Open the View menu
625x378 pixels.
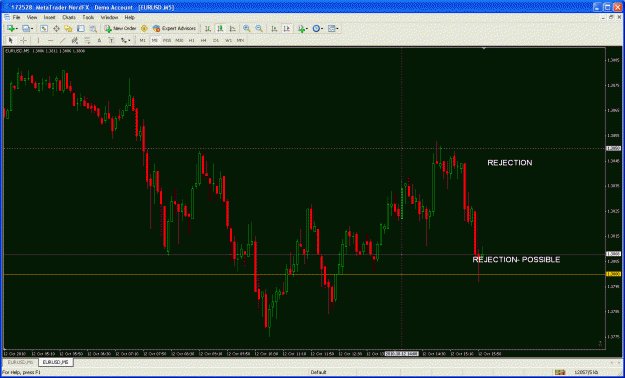(x=32, y=18)
